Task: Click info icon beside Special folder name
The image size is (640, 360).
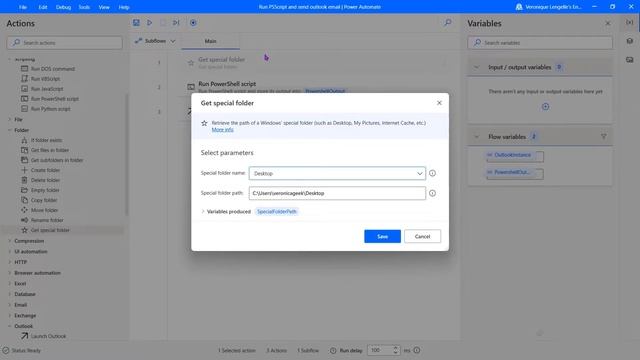Action: (432, 173)
